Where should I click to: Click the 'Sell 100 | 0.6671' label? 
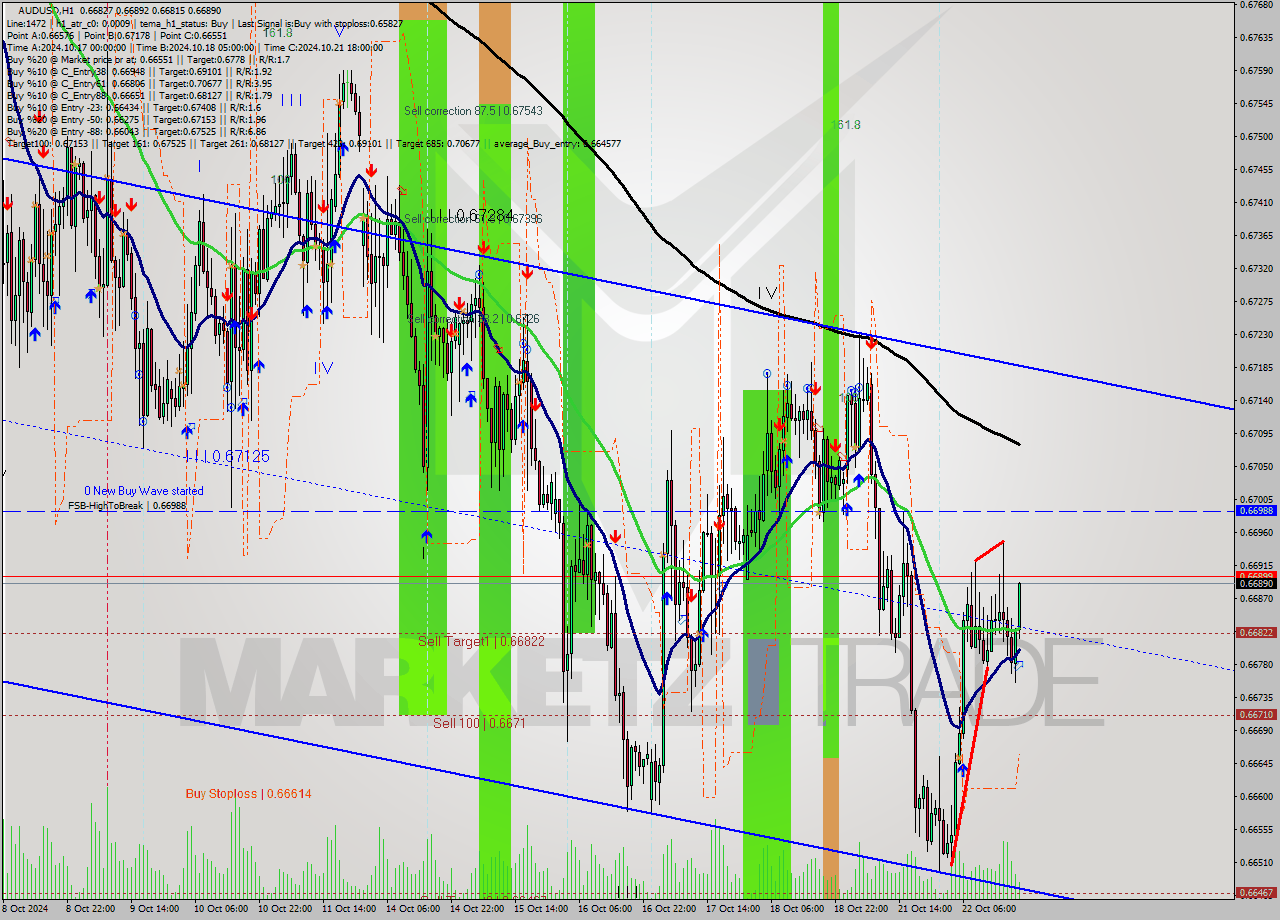click(479, 722)
